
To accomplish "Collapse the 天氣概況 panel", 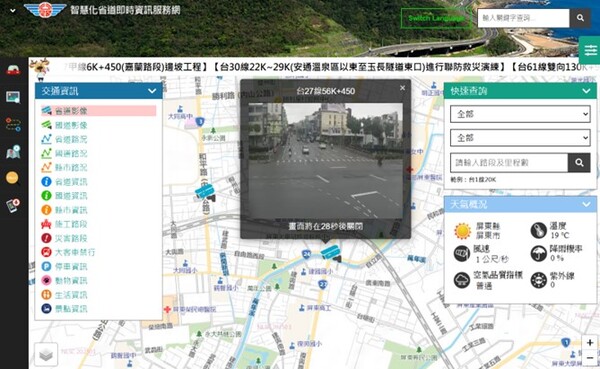I will [586, 204].
